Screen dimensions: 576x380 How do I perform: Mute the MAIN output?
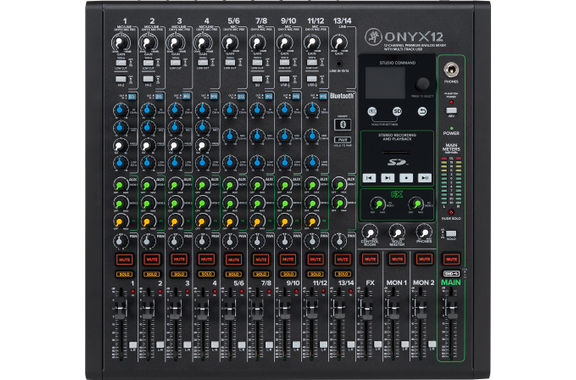[451, 259]
